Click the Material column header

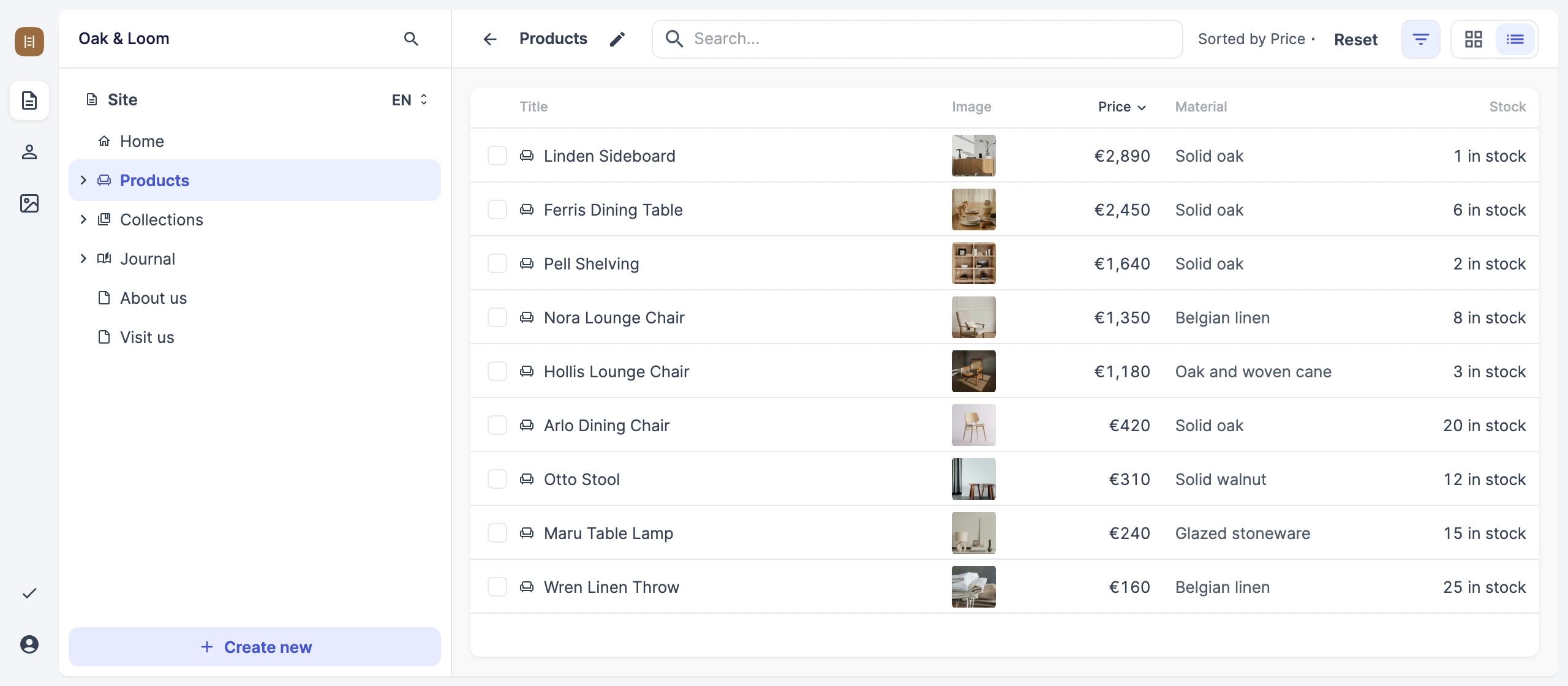point(1200,107)
